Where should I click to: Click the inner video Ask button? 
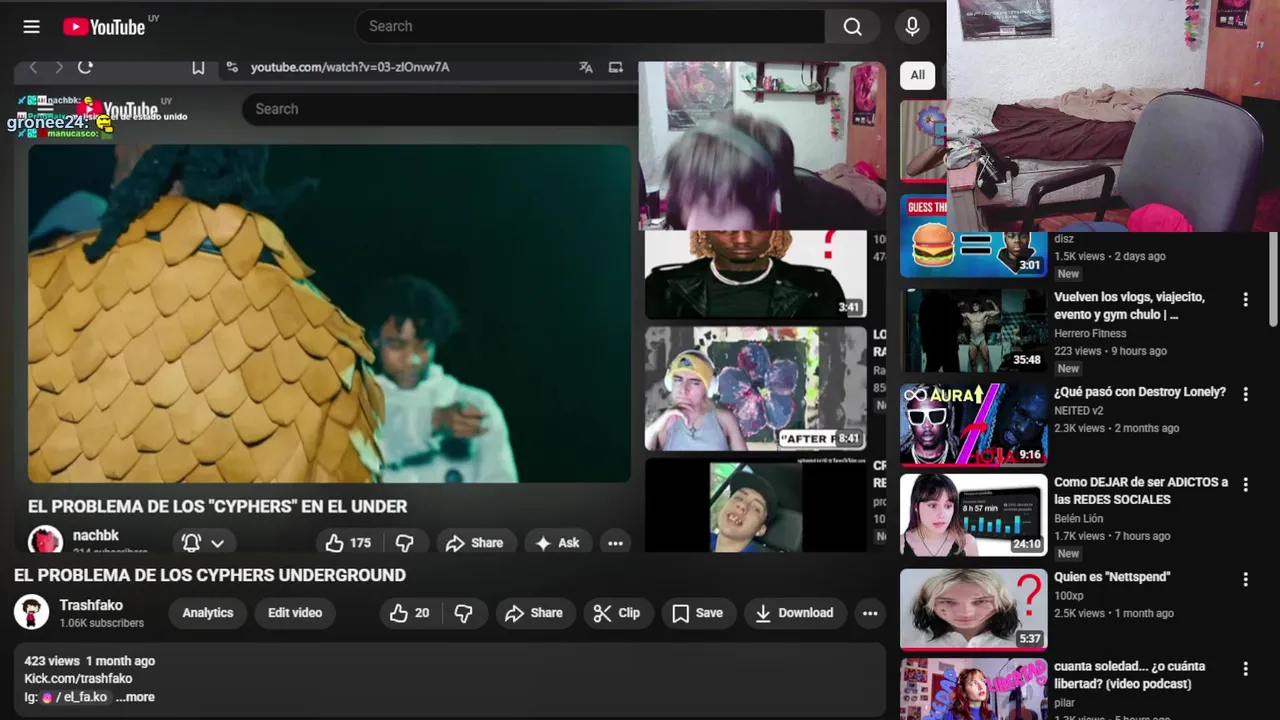[558, 543]
